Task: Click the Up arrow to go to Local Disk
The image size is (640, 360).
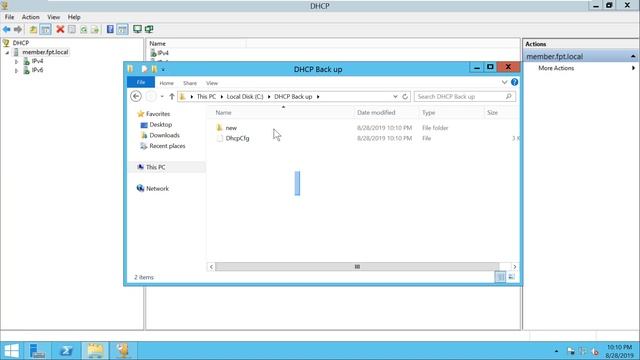Action: click(172, 96)
